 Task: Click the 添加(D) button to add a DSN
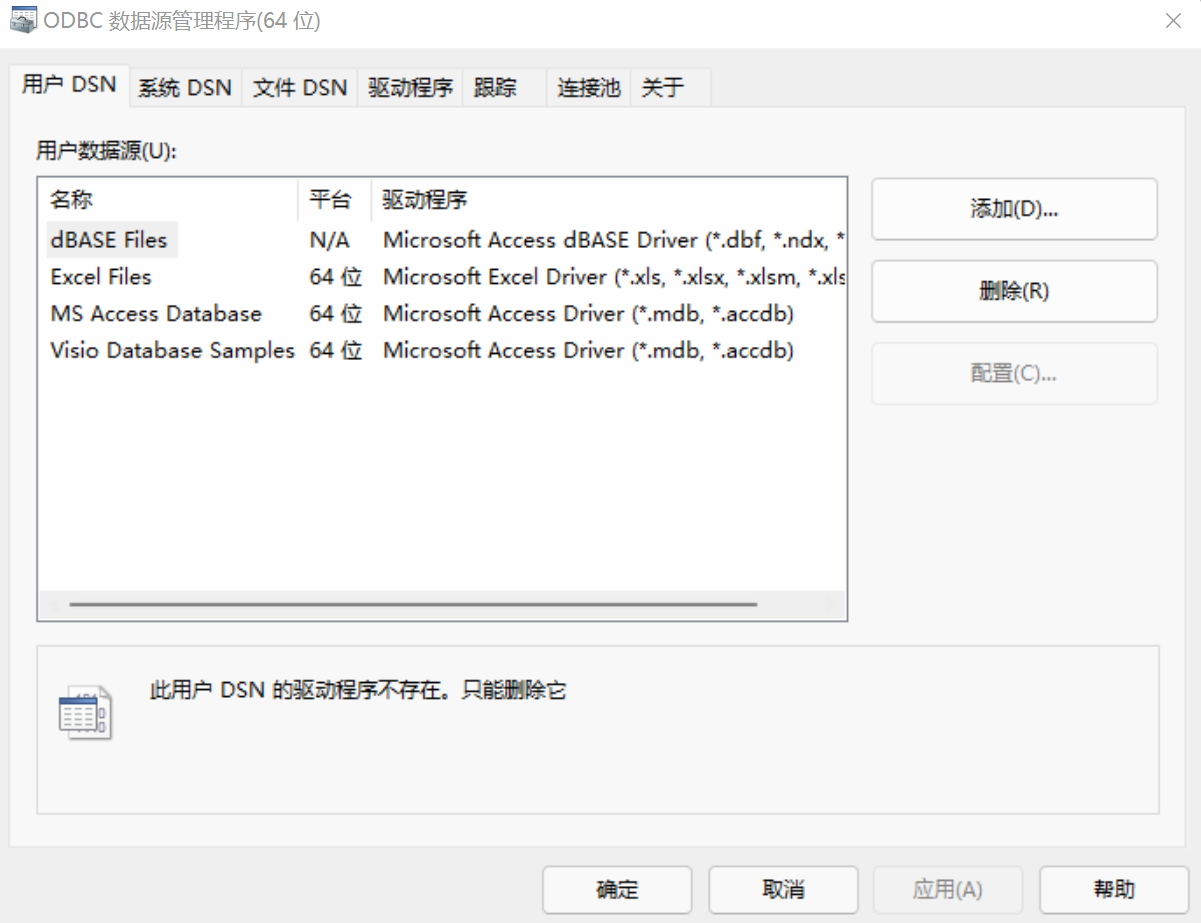pos(1013,209)
